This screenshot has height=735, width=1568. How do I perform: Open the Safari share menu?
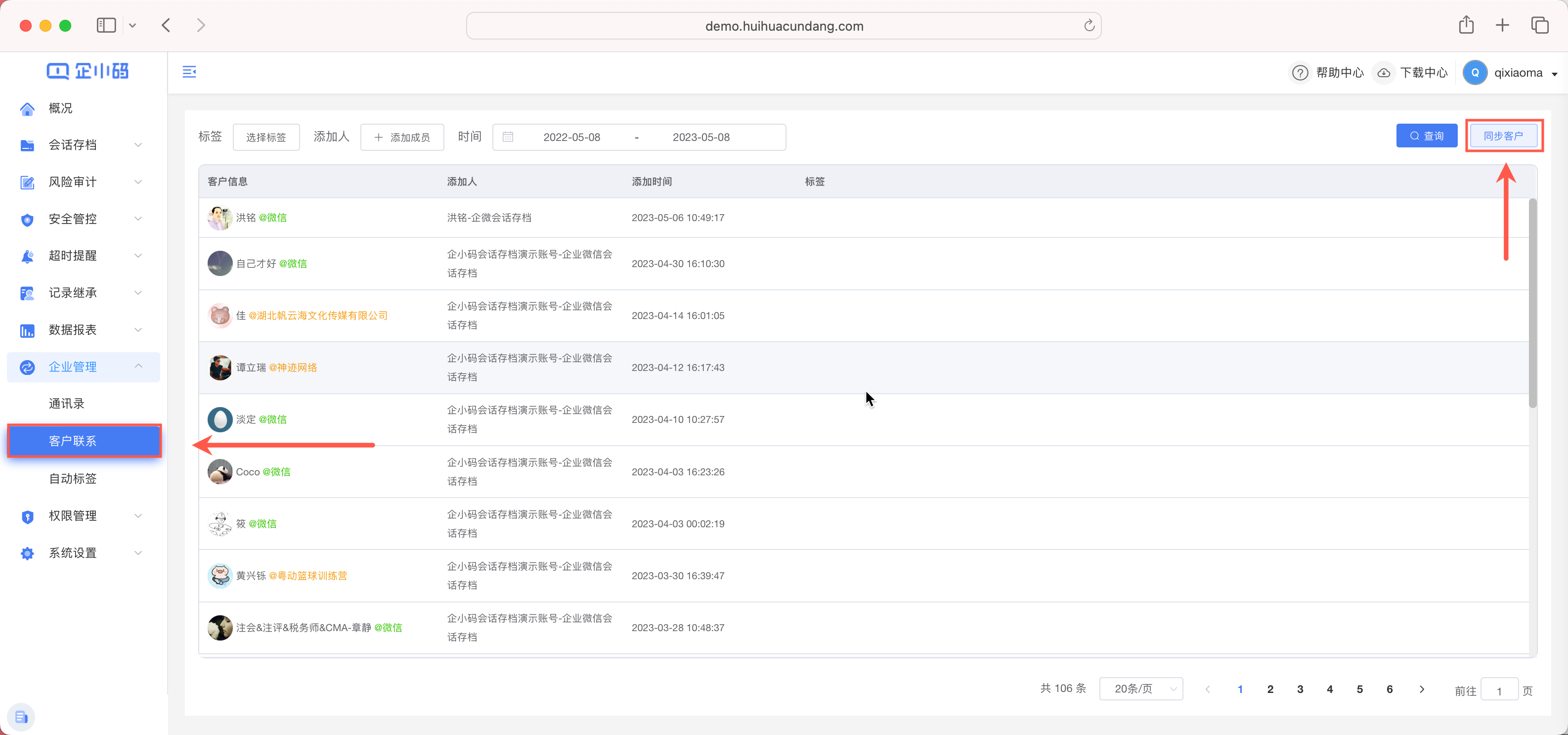point(1466,25)
